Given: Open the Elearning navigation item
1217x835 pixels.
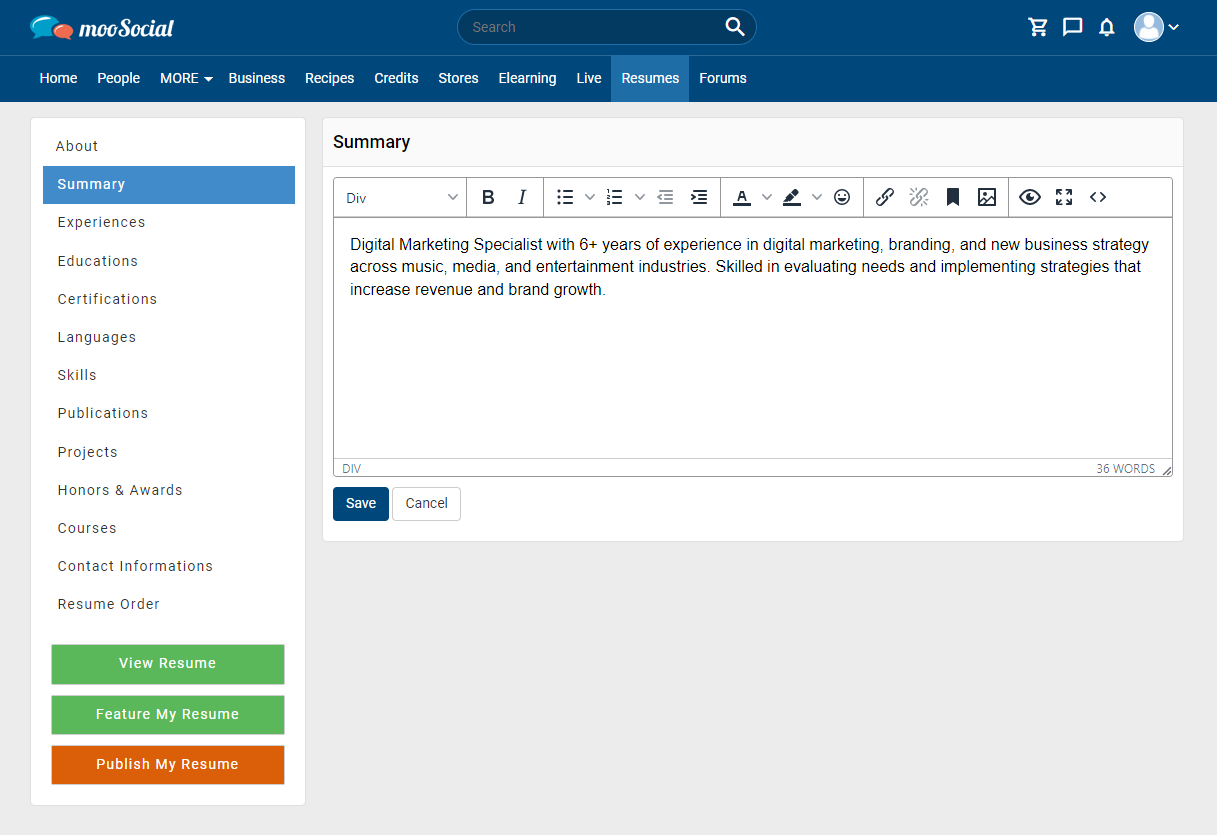Looking at the screenshot, I should (x=527, y=78).
